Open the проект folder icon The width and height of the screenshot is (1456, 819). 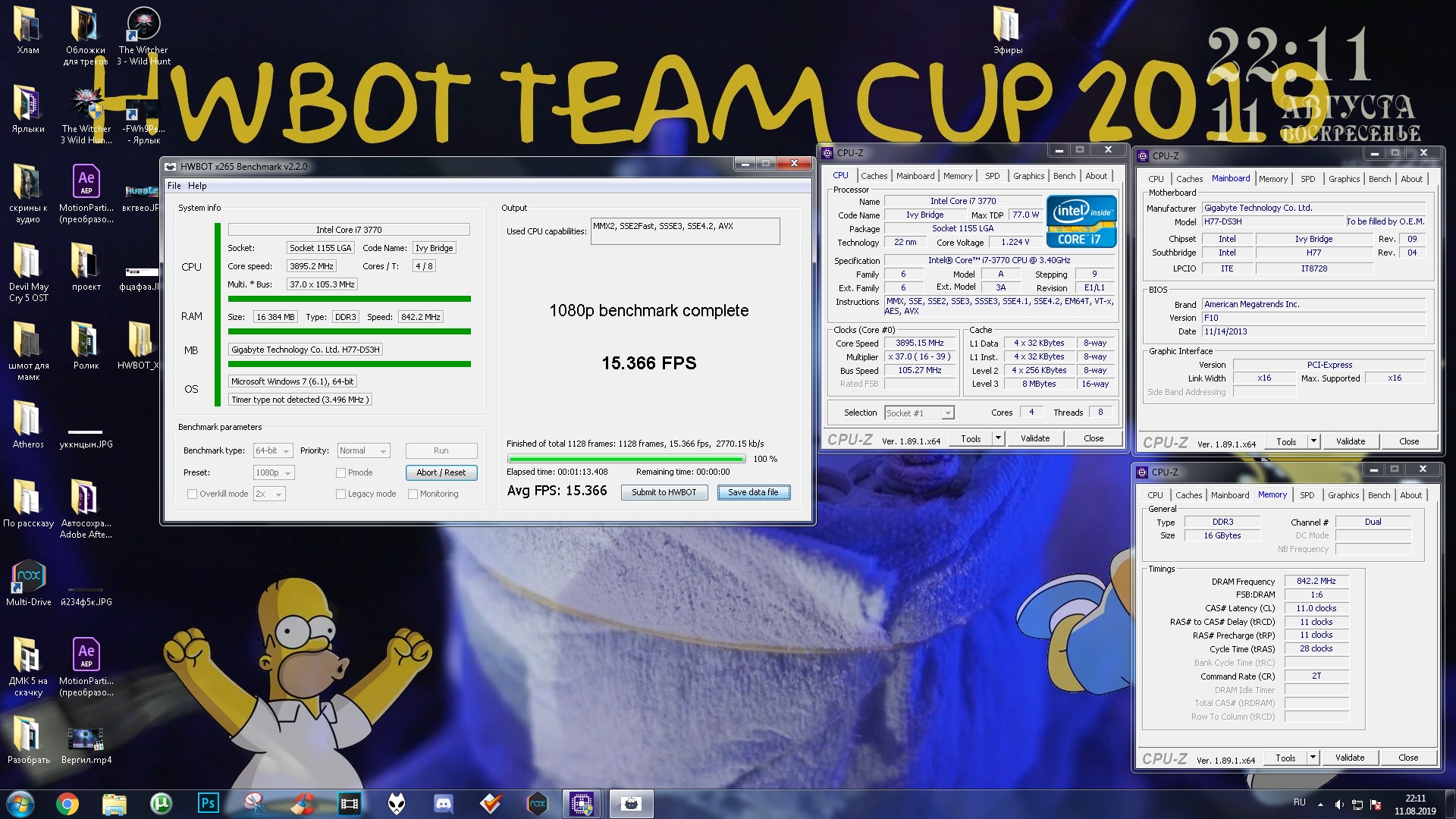point(86,267)
